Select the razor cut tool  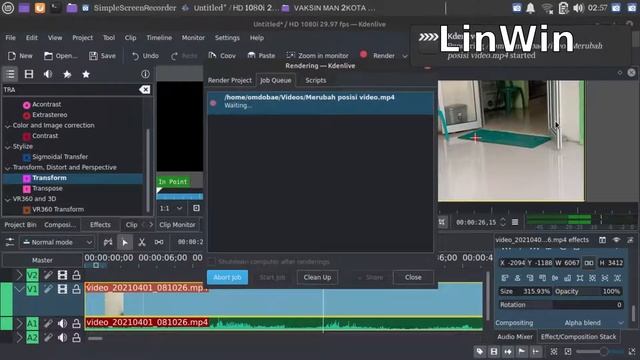pyautogui.click(x=142, y=242)
